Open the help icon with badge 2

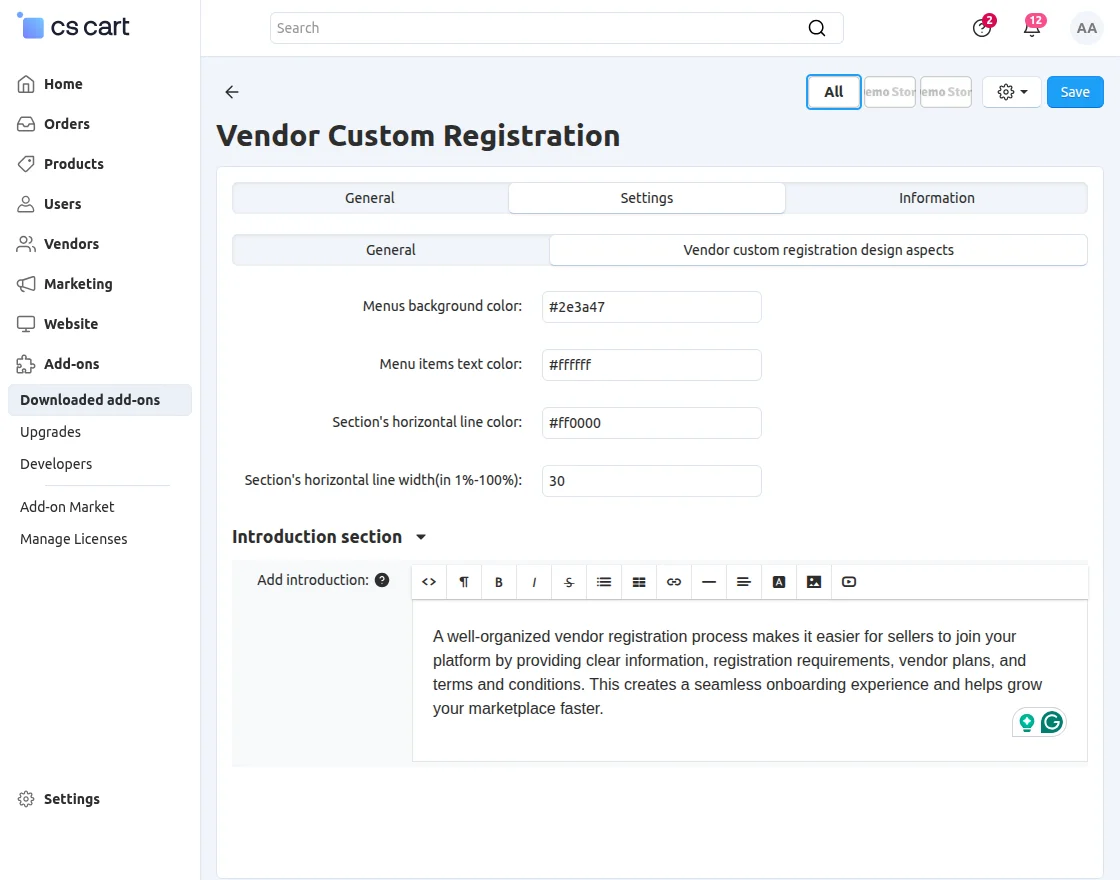[982, 28]
